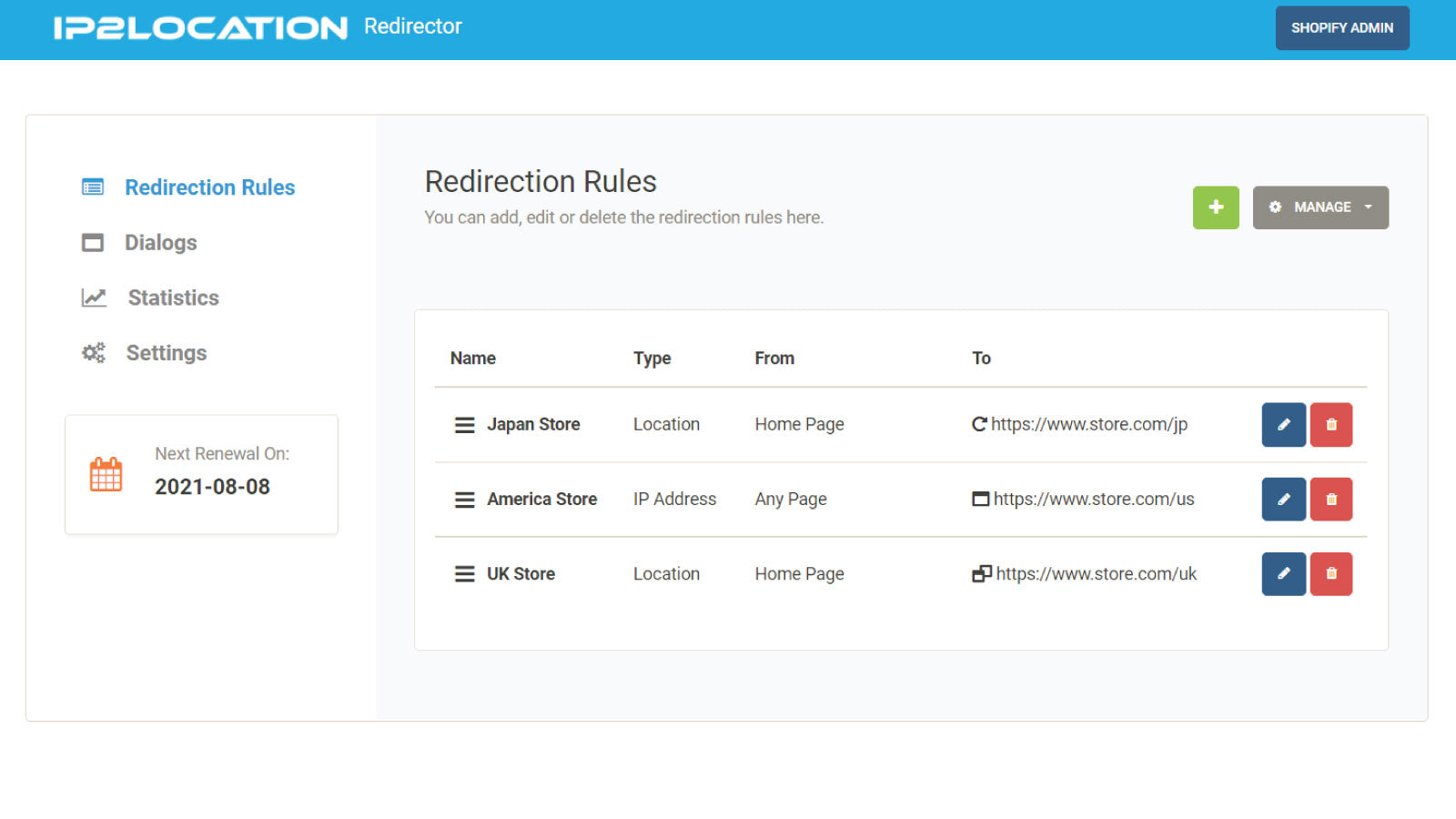
Task: Click the trash icon for America Store
Action: click(1330, 499)
